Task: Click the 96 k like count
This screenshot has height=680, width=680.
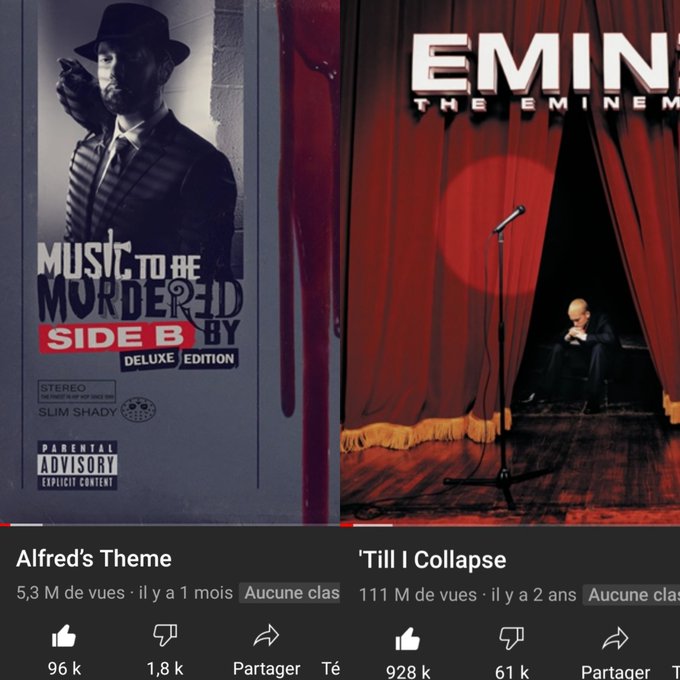Action: (64, 668)
